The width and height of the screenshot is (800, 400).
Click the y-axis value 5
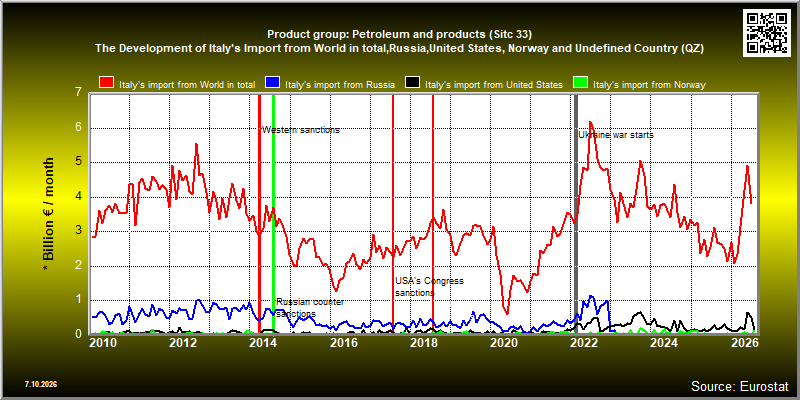[78, 162]
